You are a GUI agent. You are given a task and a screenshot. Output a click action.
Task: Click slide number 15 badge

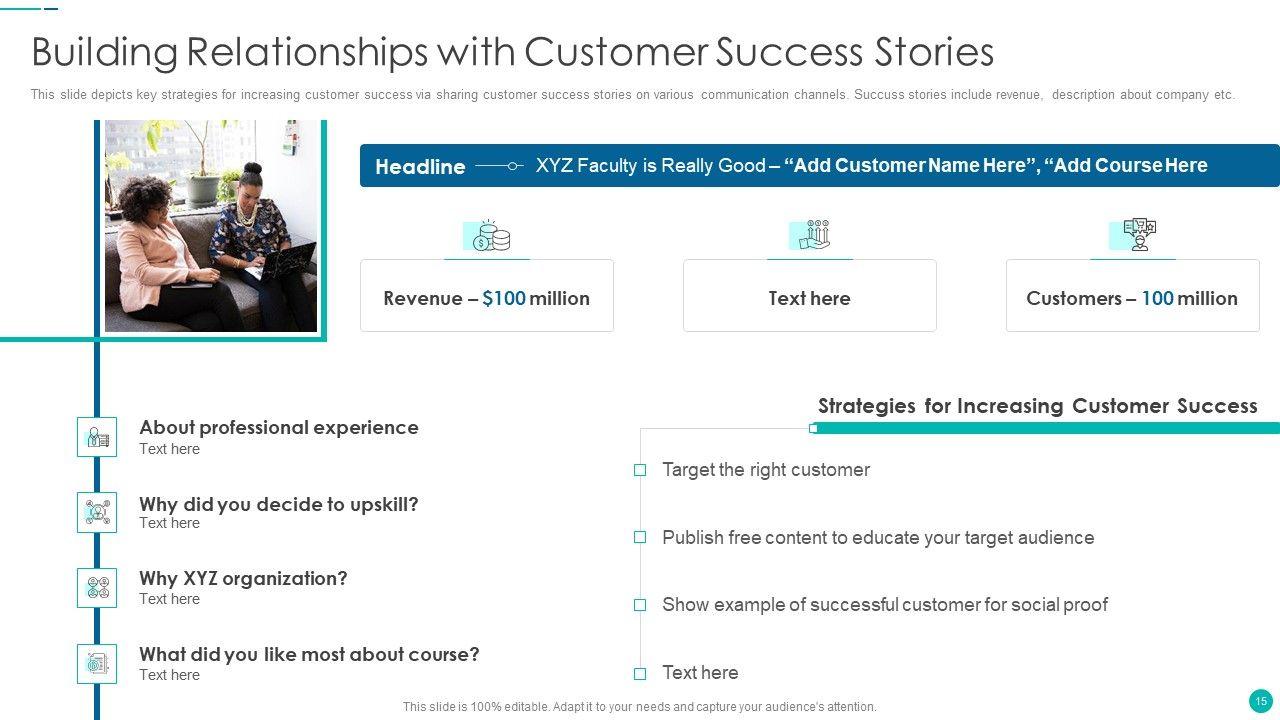click(1260, 700)
